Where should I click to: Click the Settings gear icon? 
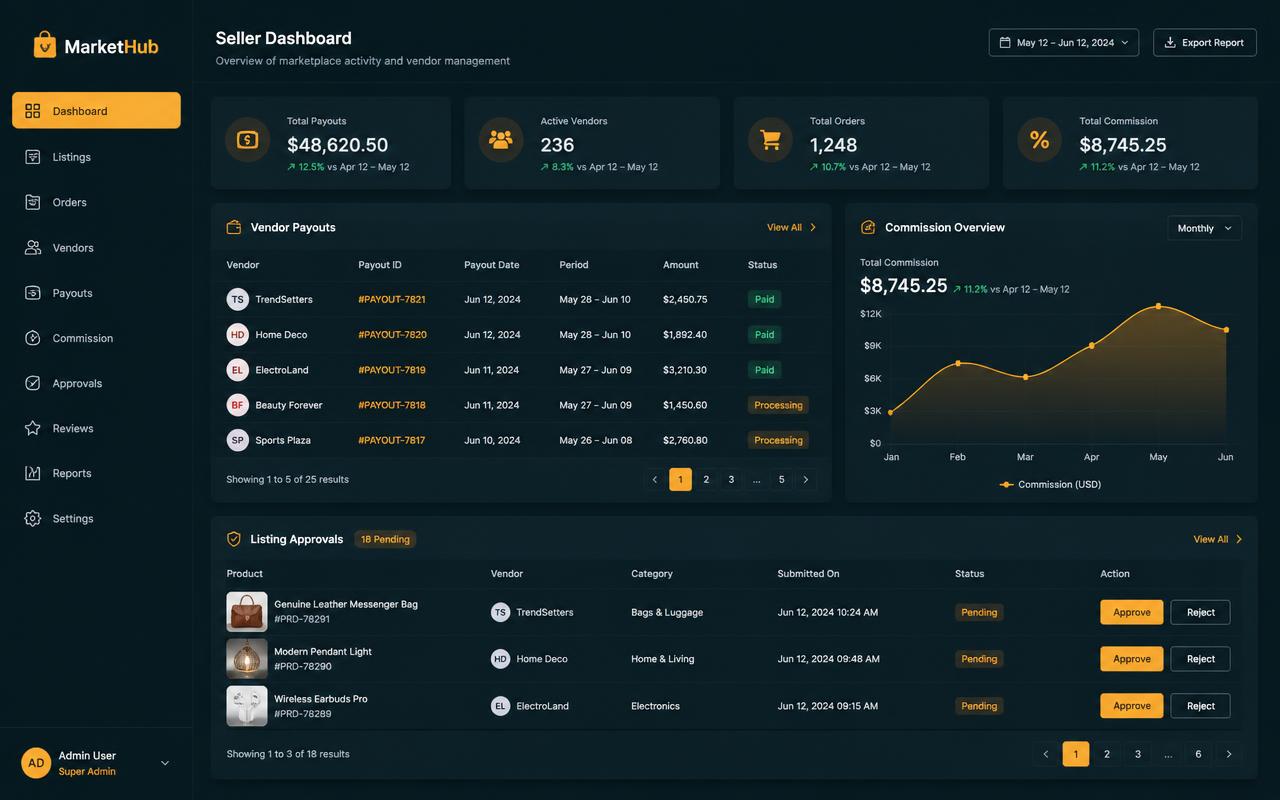tap(33, 518)
